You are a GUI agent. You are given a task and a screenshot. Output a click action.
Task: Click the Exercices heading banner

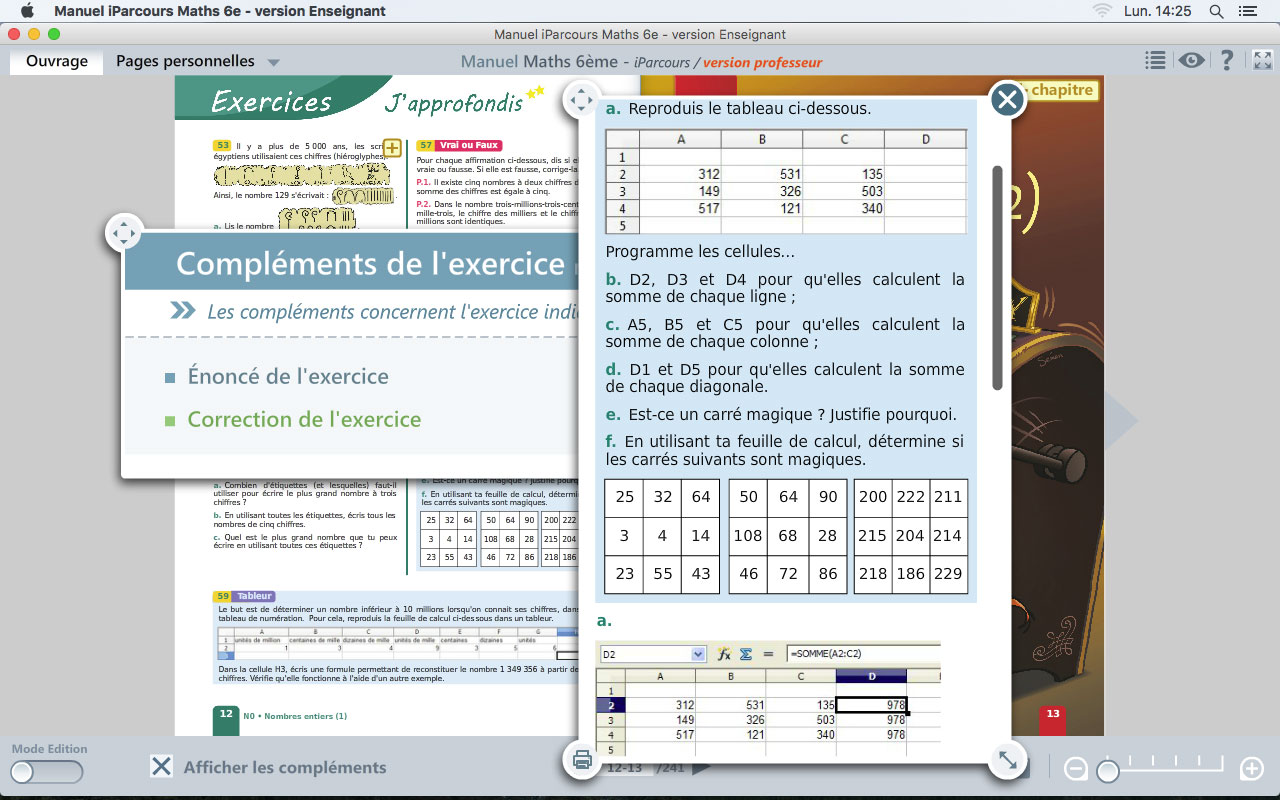pyautogui.click(x=271, y=101)
